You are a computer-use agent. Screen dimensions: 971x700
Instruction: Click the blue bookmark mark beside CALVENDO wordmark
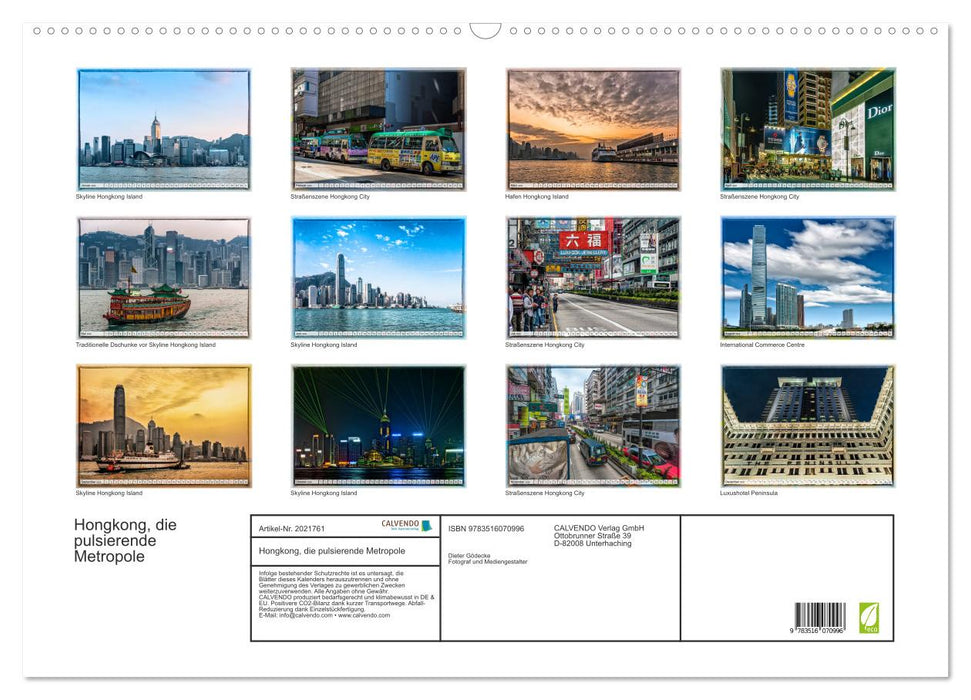point(425,526)
